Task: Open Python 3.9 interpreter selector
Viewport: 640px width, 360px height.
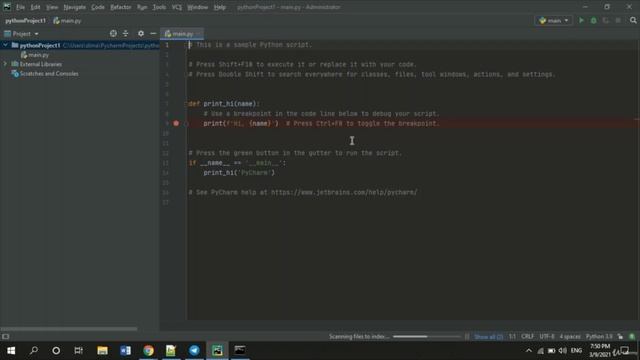Action: 599,336
